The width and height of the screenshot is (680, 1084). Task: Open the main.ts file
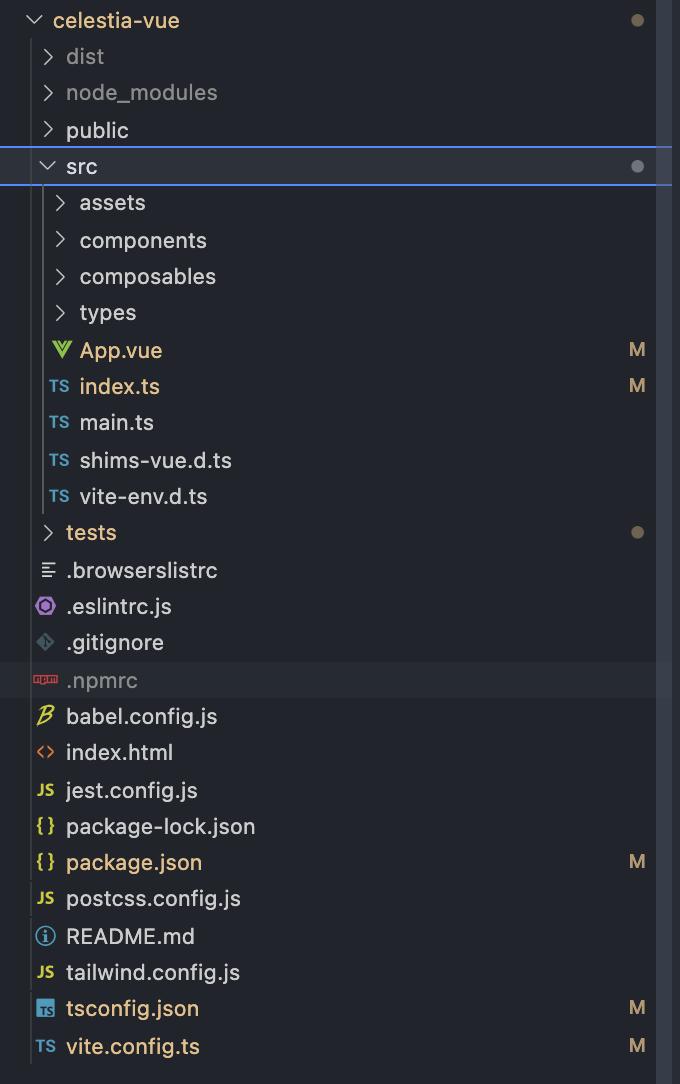[117, 422]
